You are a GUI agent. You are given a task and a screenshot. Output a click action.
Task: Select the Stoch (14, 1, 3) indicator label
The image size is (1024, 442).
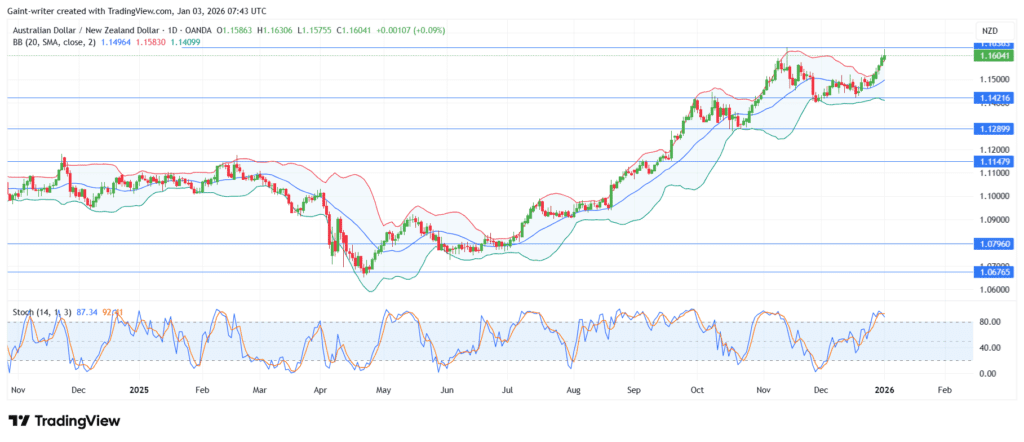coord(42,313)
